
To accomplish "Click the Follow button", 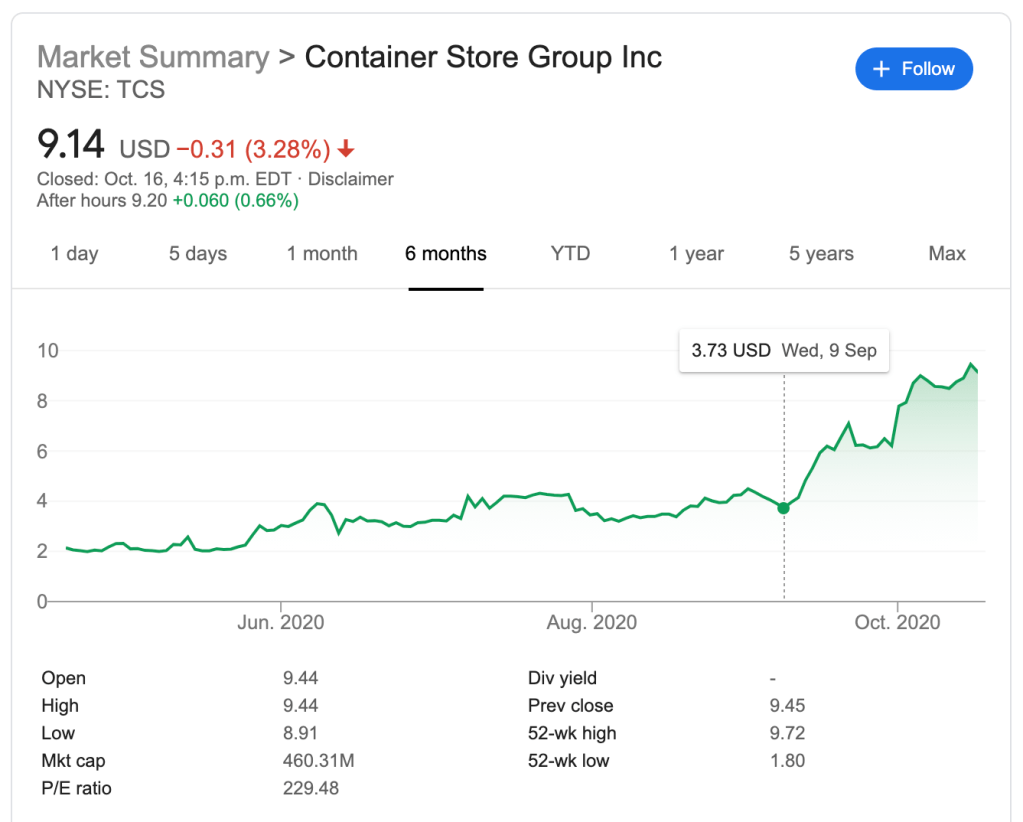I will pos(913,69).
